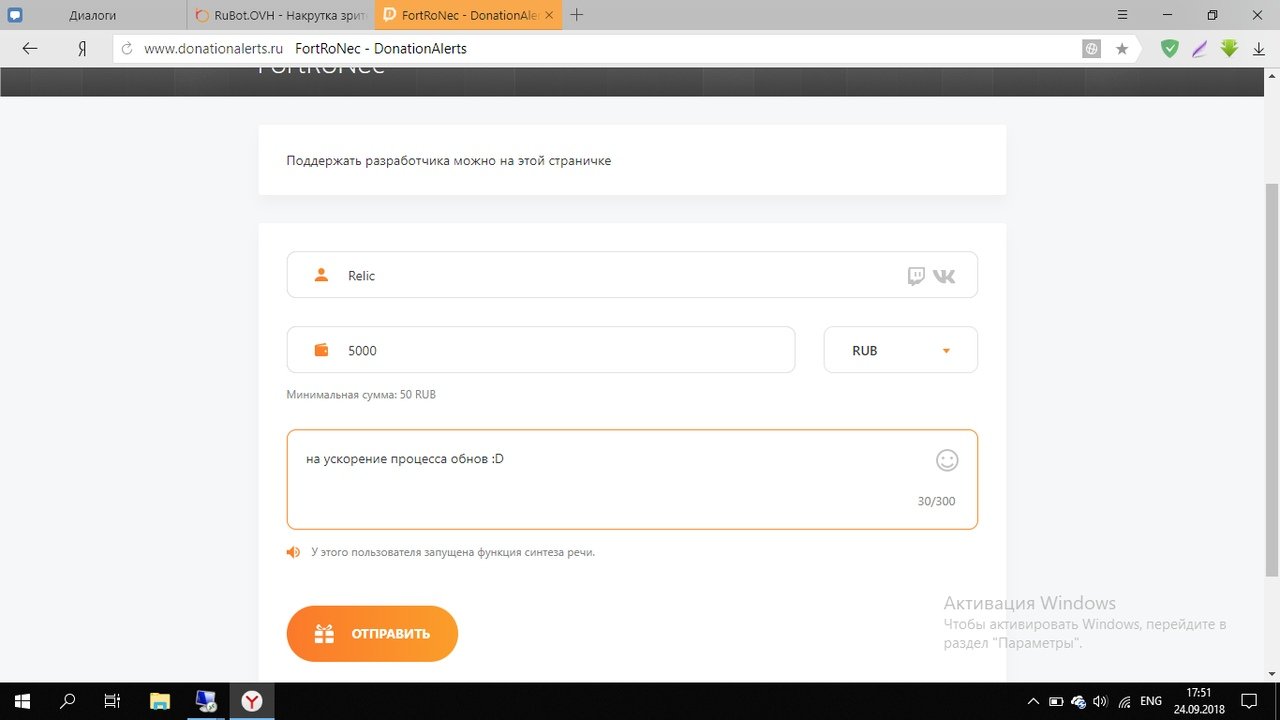Click the Twitch login icon in name field

[916, 276]
